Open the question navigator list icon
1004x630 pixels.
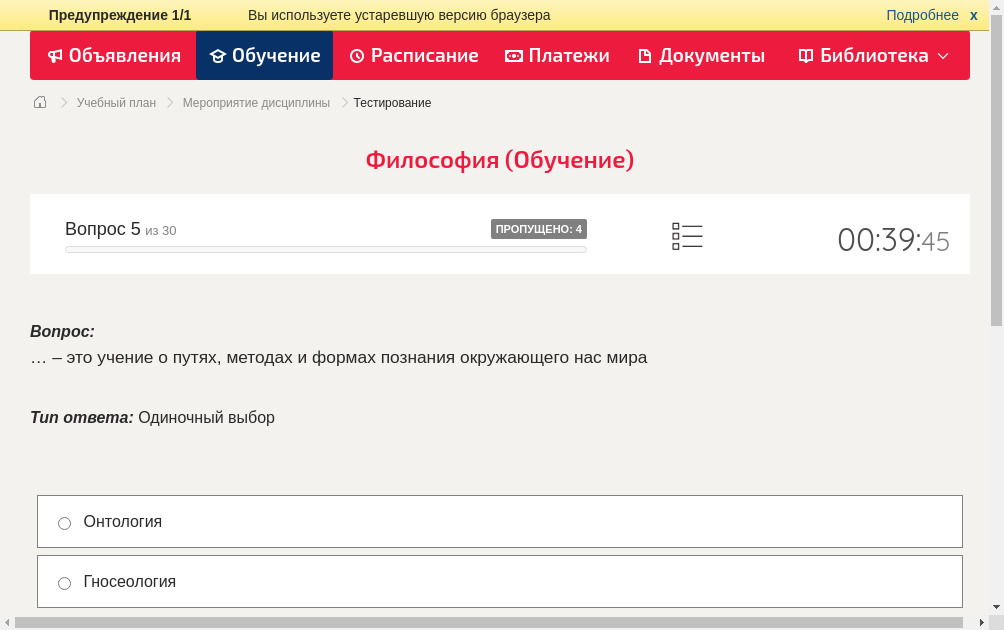687,236
